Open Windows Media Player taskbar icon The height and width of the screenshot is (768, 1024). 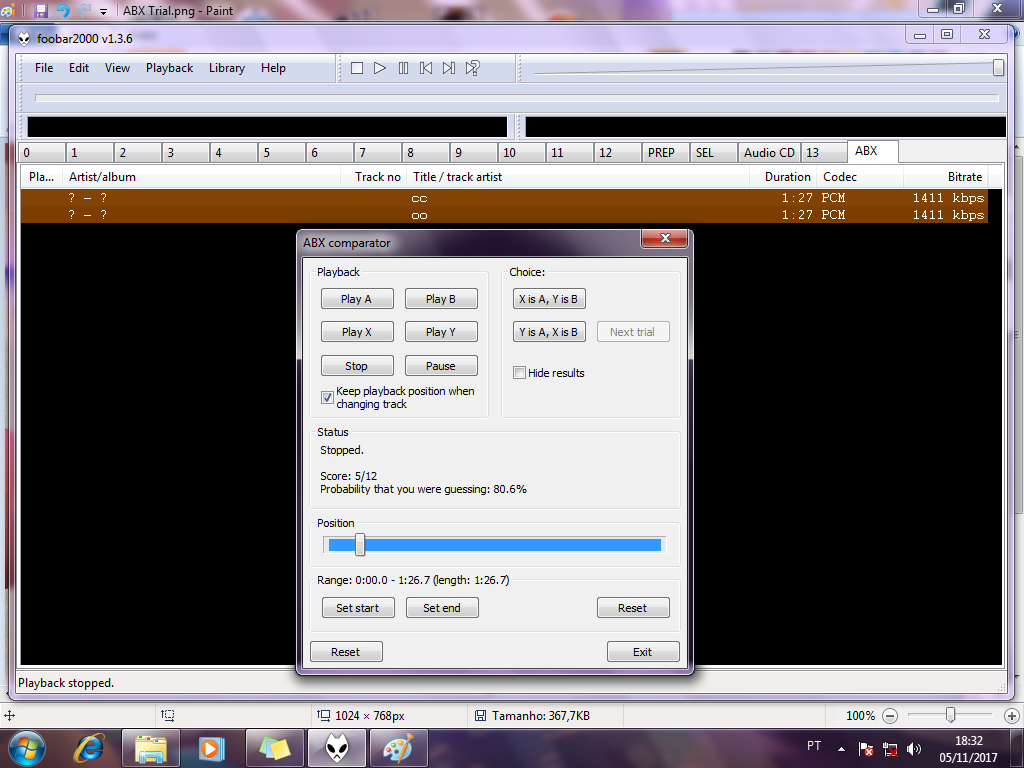tap(211, 748)
